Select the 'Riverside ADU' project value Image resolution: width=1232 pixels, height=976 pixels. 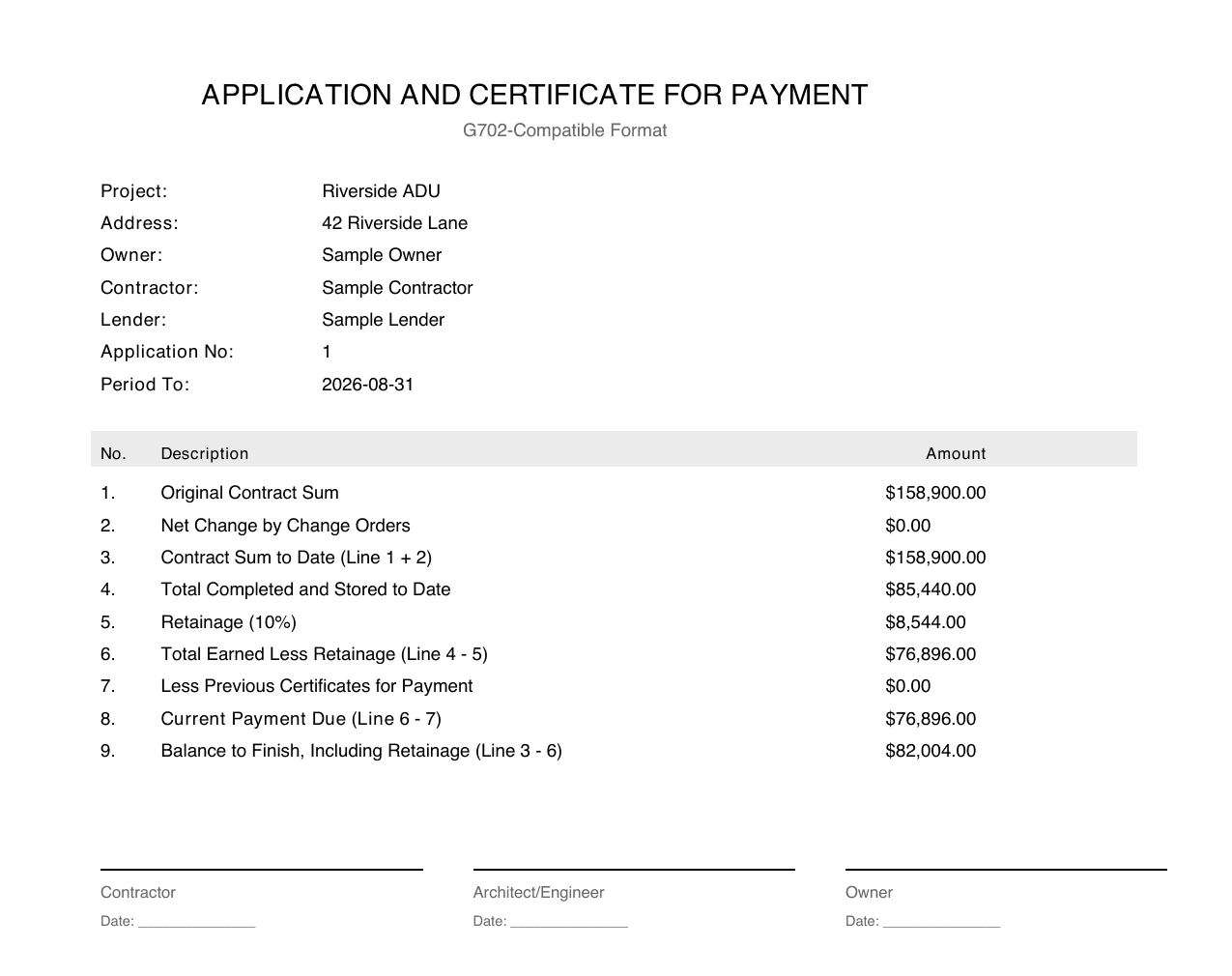pyautogui.click(x=381, y=191)
